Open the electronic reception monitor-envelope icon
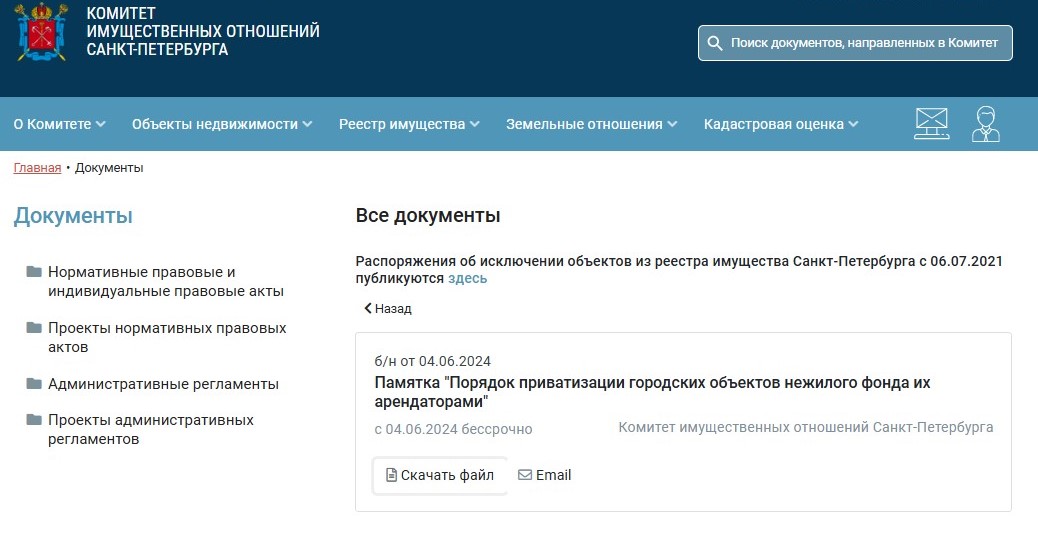This screenshot has height=538, width=1038. click(x=931, y=124)
